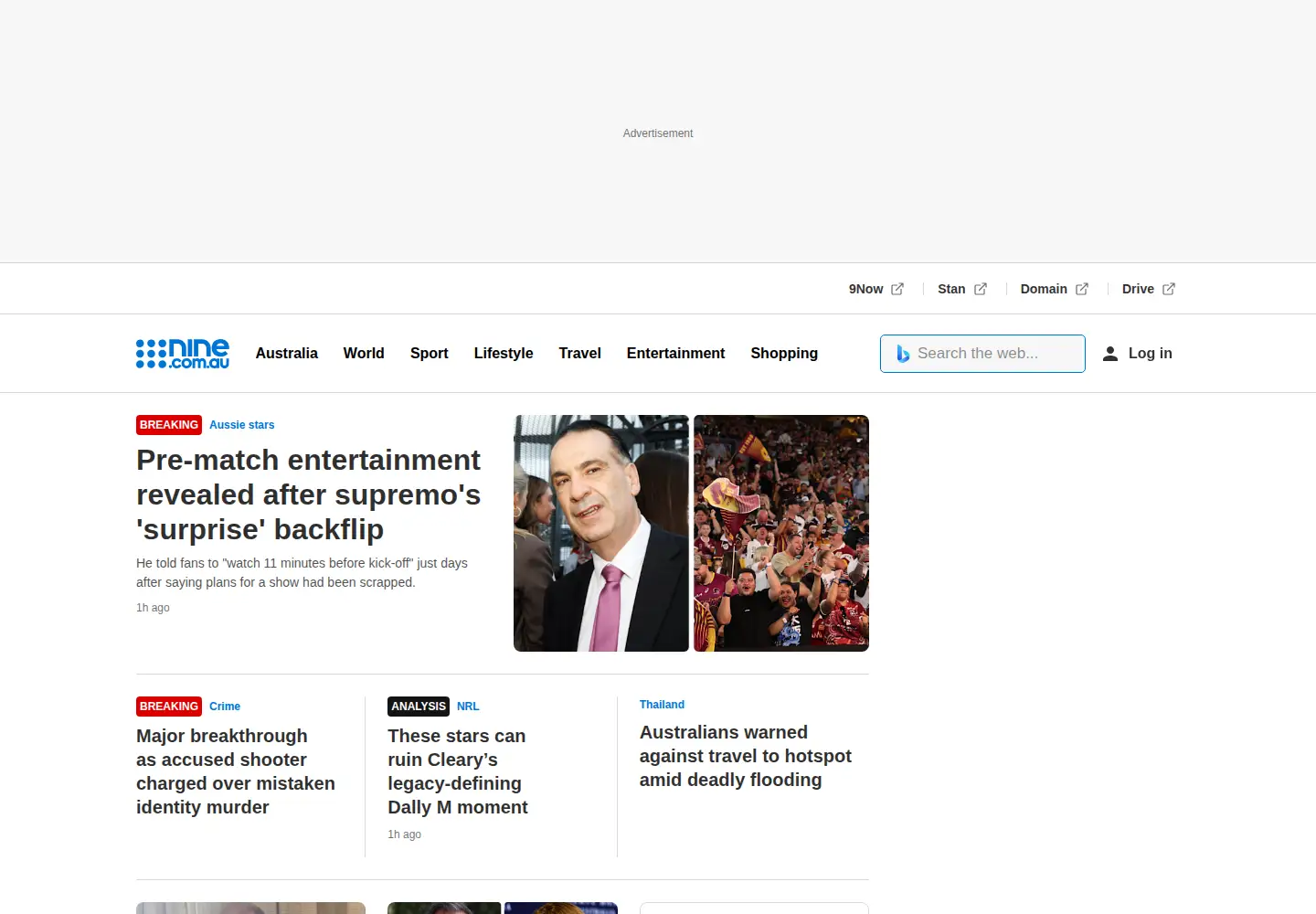This screenshot has height=914, width=1316.
Task: Read the Pre-match entertainment headline article
Action: coord(309,494)
